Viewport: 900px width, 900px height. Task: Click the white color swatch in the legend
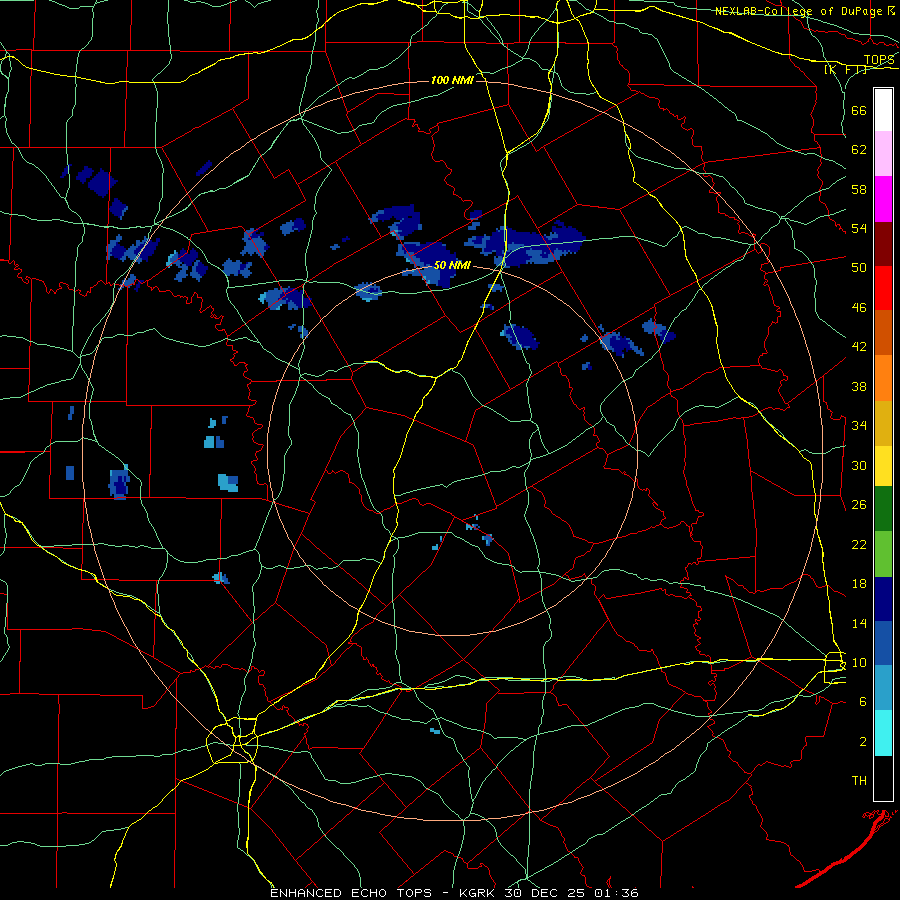pos(883,110)
